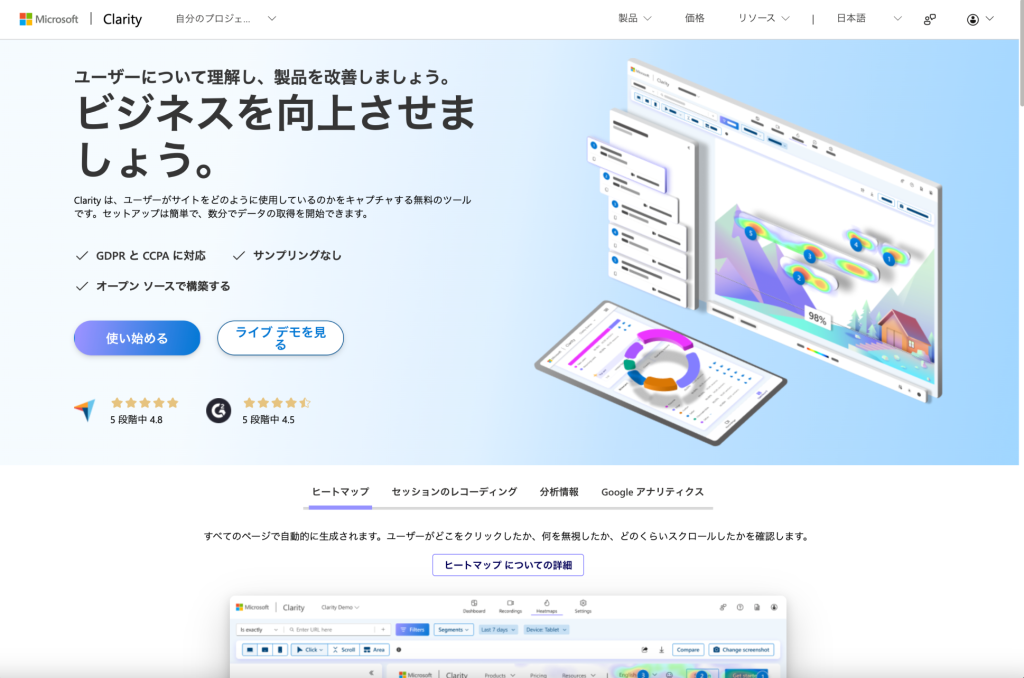Go to the Clarity home brand link

point(122,19)
